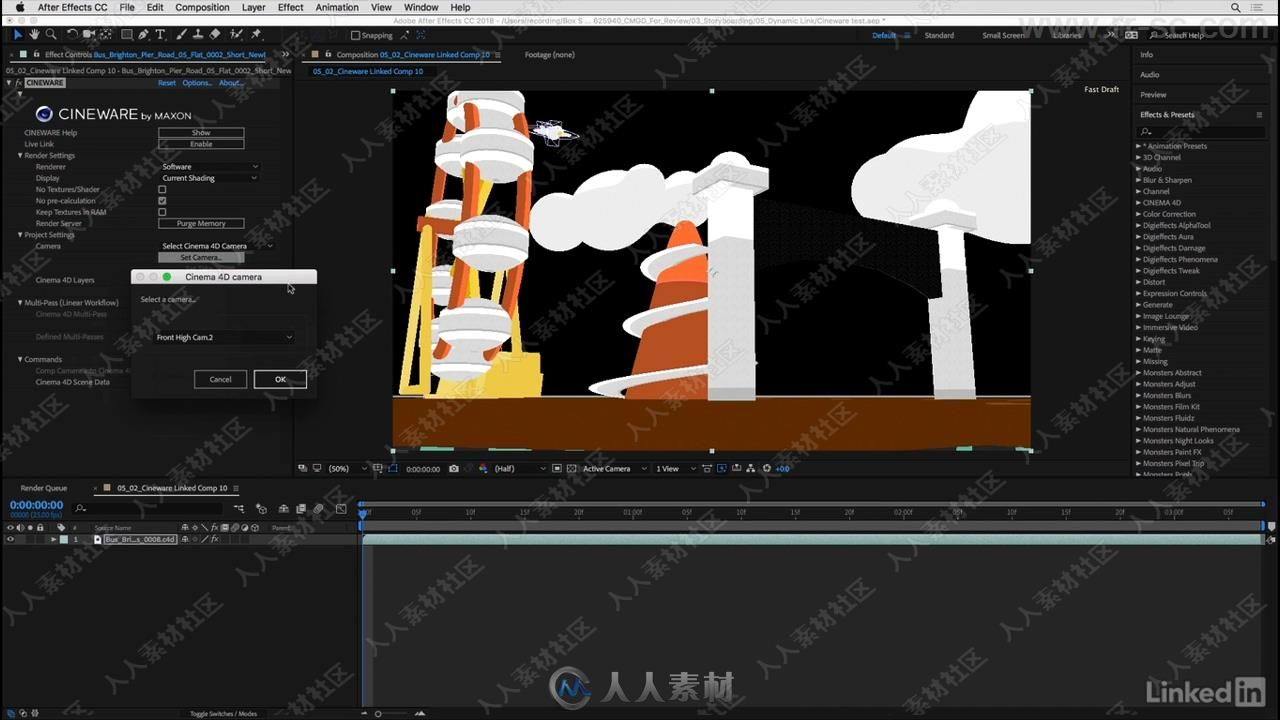Open the Composition menu
This screenshot has width=1280, height=720.
(202, 7)
